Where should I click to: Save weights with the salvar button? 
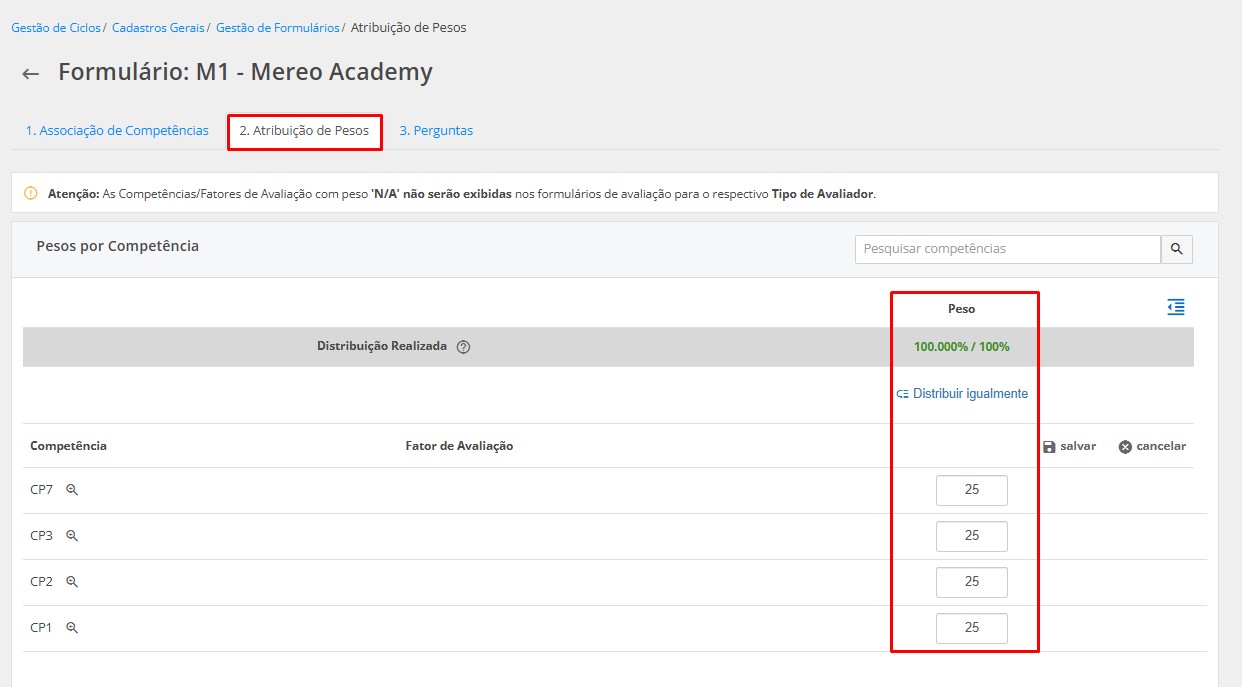tap(1069, 446)
